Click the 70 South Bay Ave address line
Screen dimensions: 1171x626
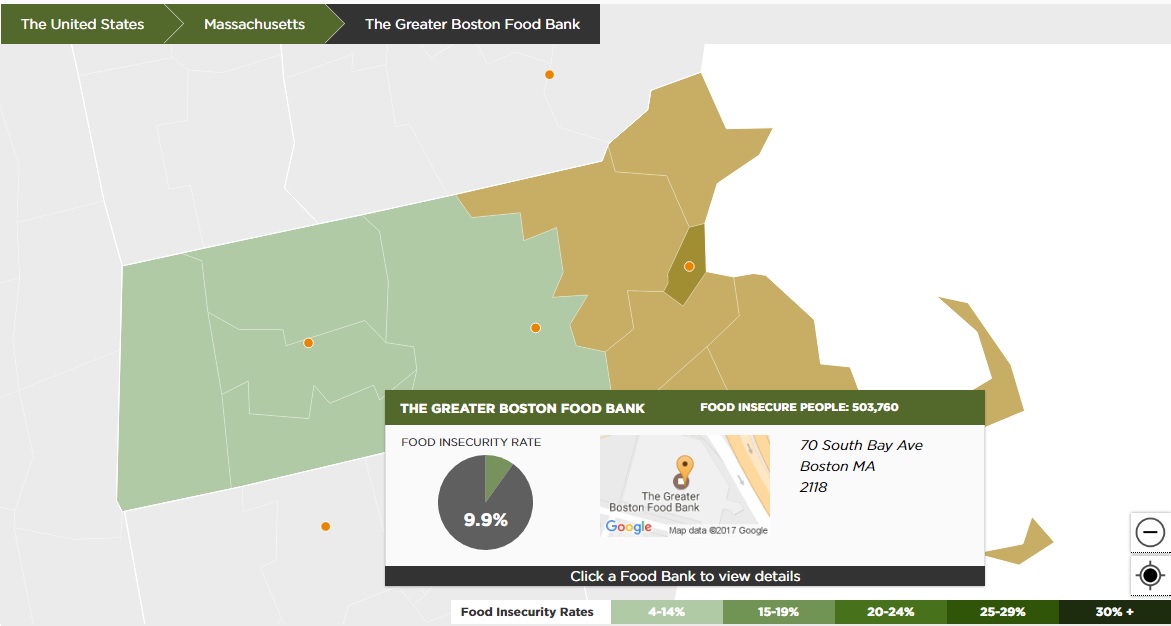[861, 445]
